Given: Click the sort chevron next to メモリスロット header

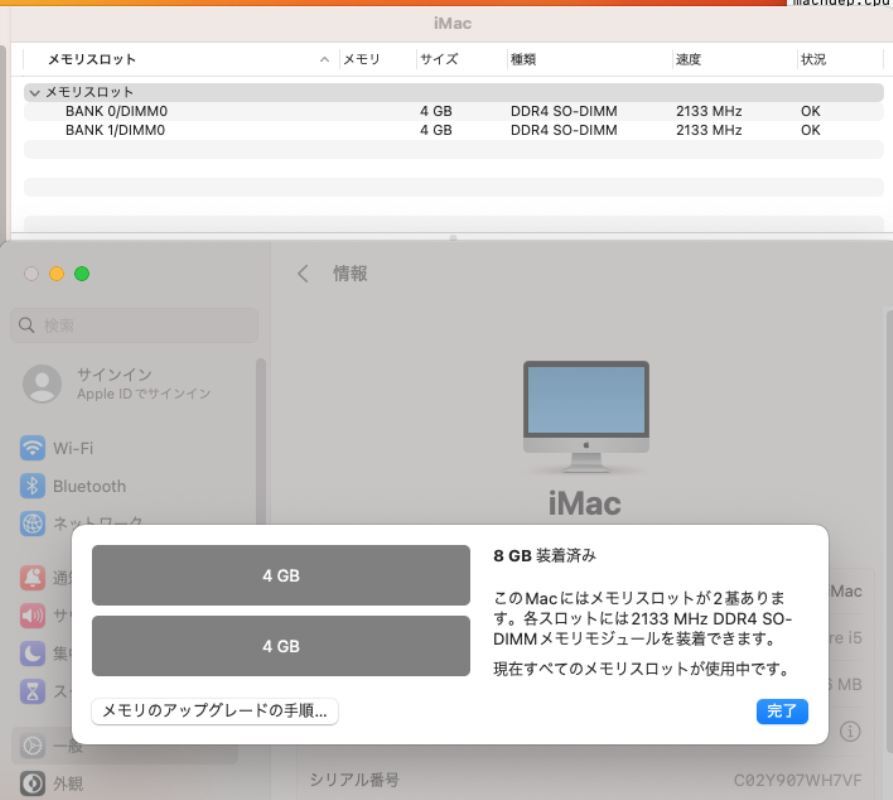Looking at the screenshot, I should [x=322, y=59].
